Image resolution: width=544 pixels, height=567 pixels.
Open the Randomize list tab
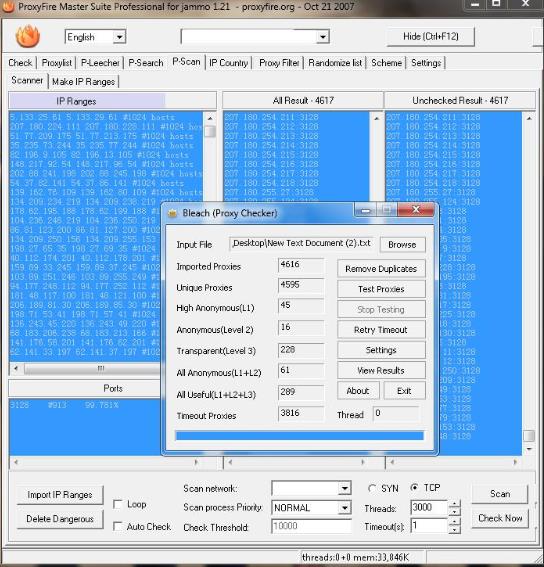pos(335,63)
